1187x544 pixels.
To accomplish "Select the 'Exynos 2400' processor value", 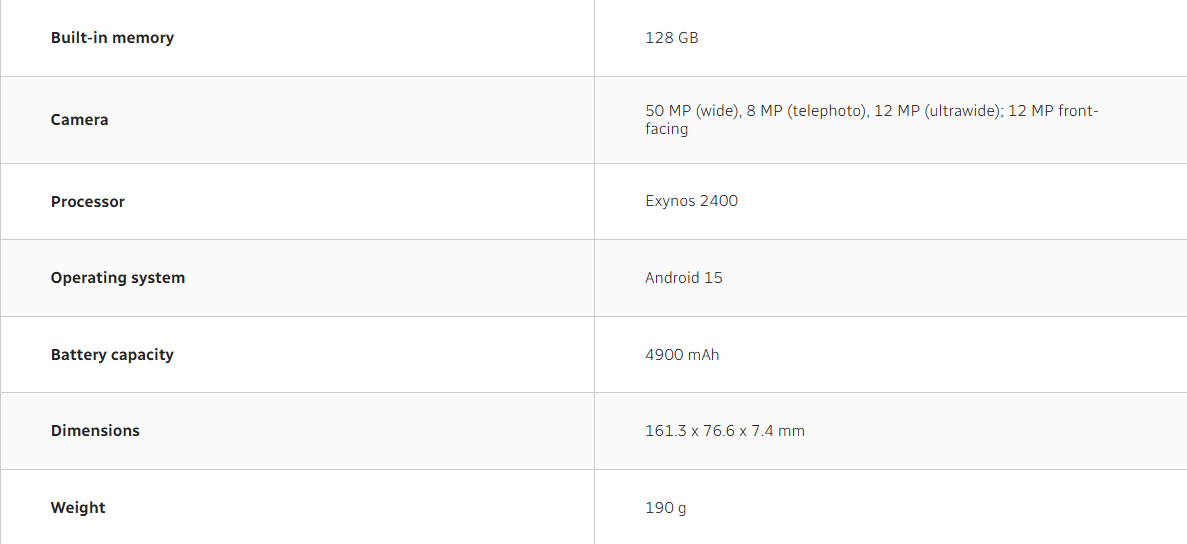I will [691, 201].
